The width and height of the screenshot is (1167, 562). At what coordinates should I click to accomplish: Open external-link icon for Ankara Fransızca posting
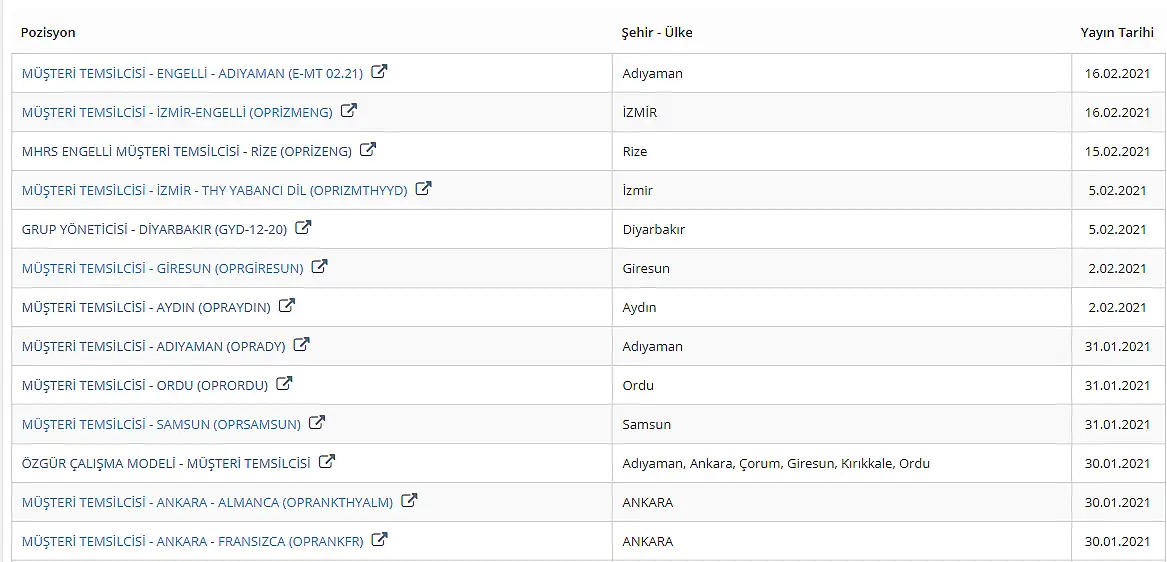pyautogui.click(x=380, y=539)
